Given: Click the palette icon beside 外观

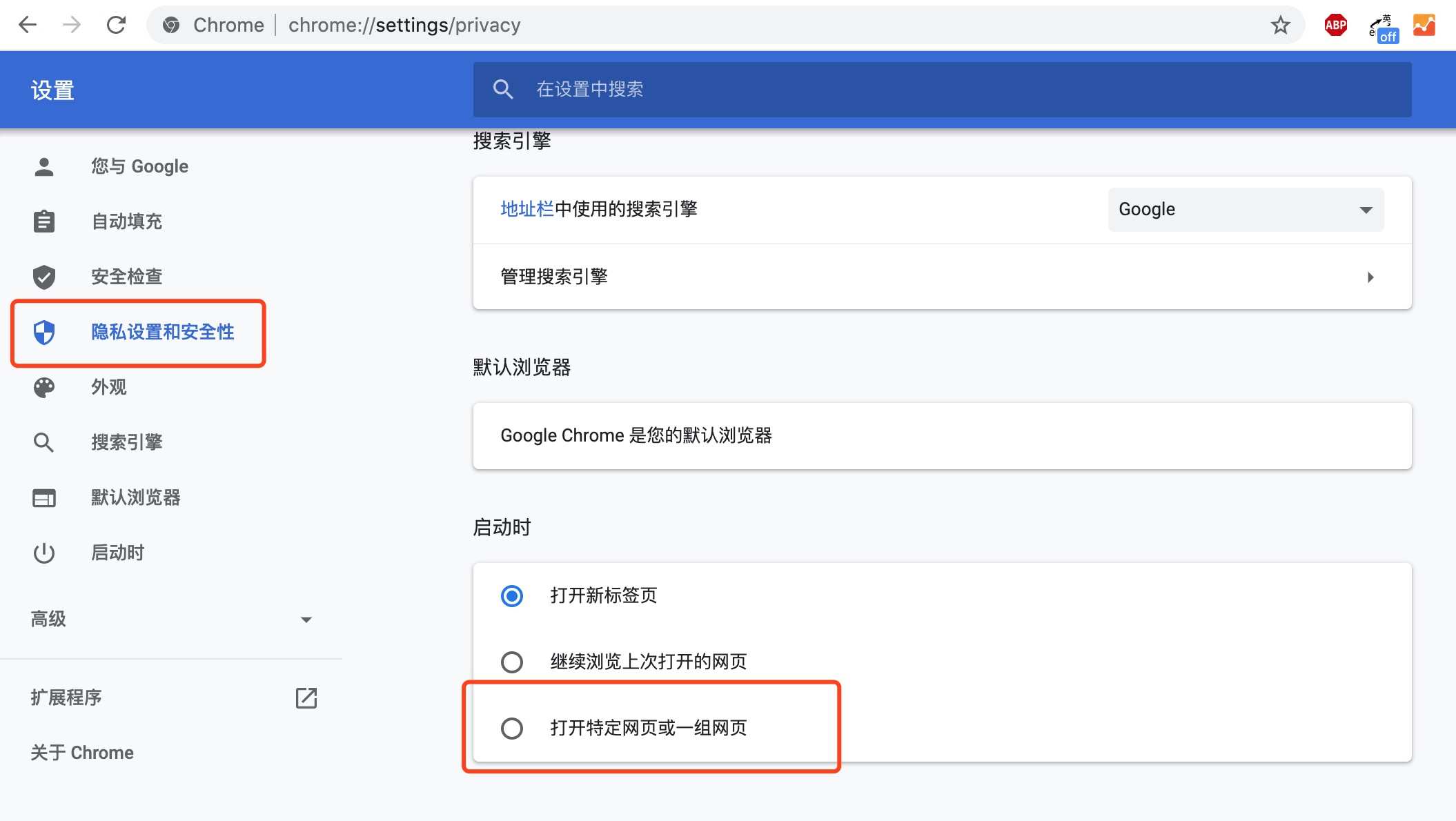Looking at the screenshot, I should pos(44,387).
